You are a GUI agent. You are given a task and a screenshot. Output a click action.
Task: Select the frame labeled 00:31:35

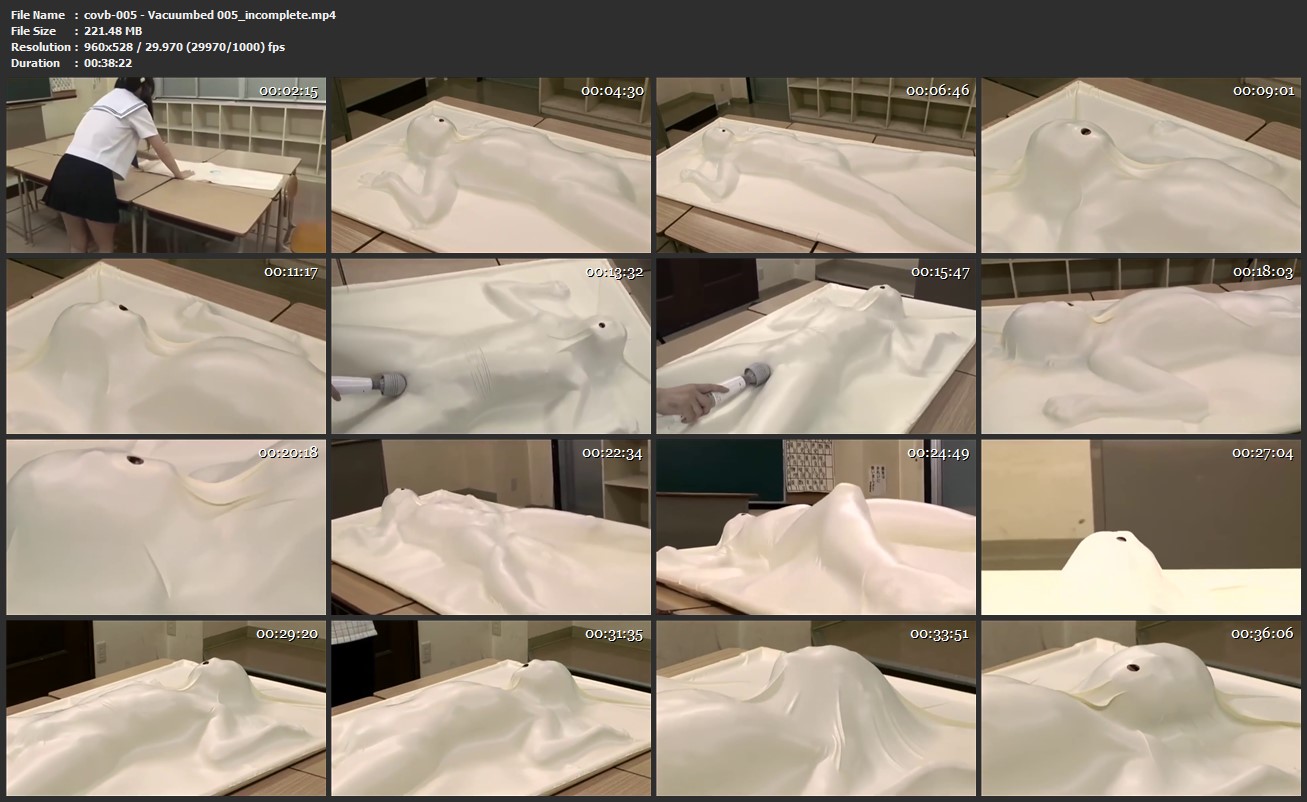(x=491, y=708)
